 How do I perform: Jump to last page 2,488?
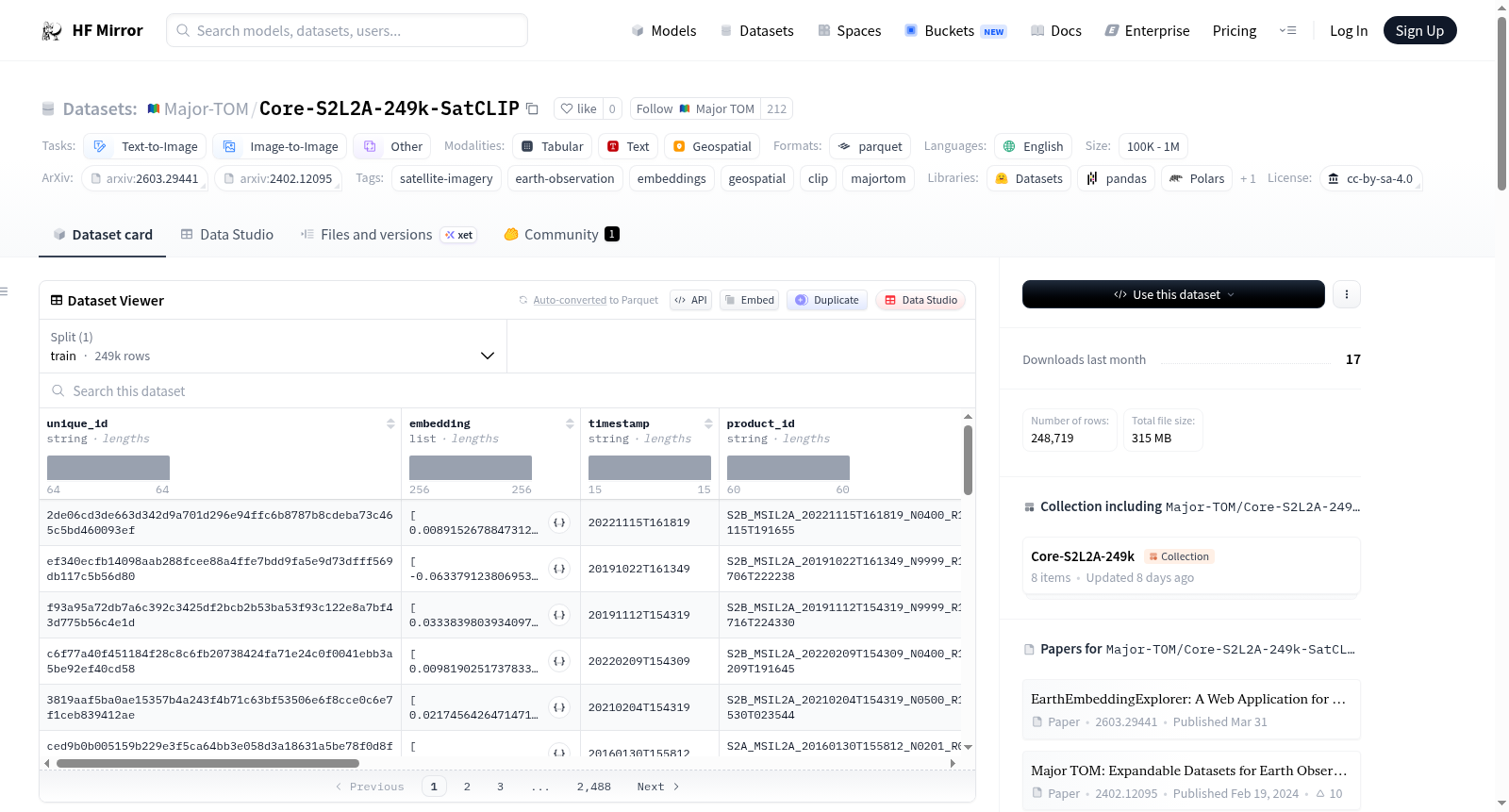point(594,787)
